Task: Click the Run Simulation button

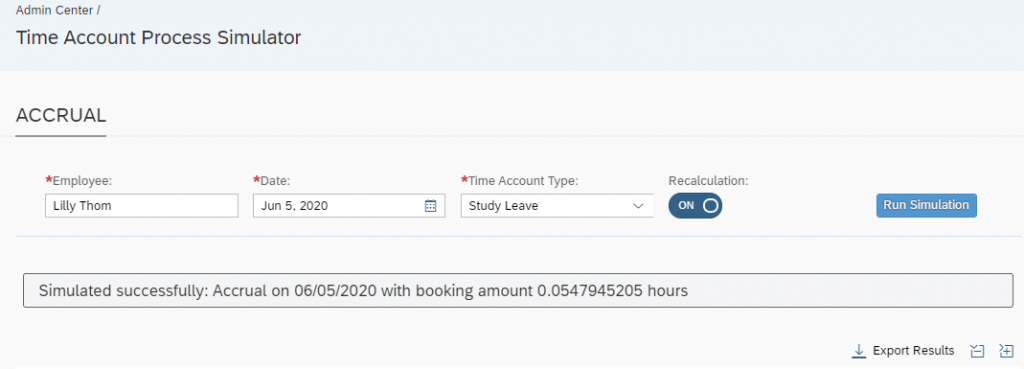Action: tap(926, 205)
